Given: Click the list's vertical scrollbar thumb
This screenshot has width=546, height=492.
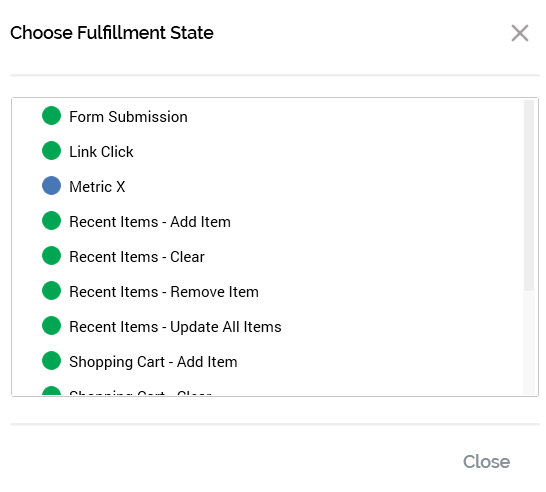Looking at the screenshot, I should (529, 195).
